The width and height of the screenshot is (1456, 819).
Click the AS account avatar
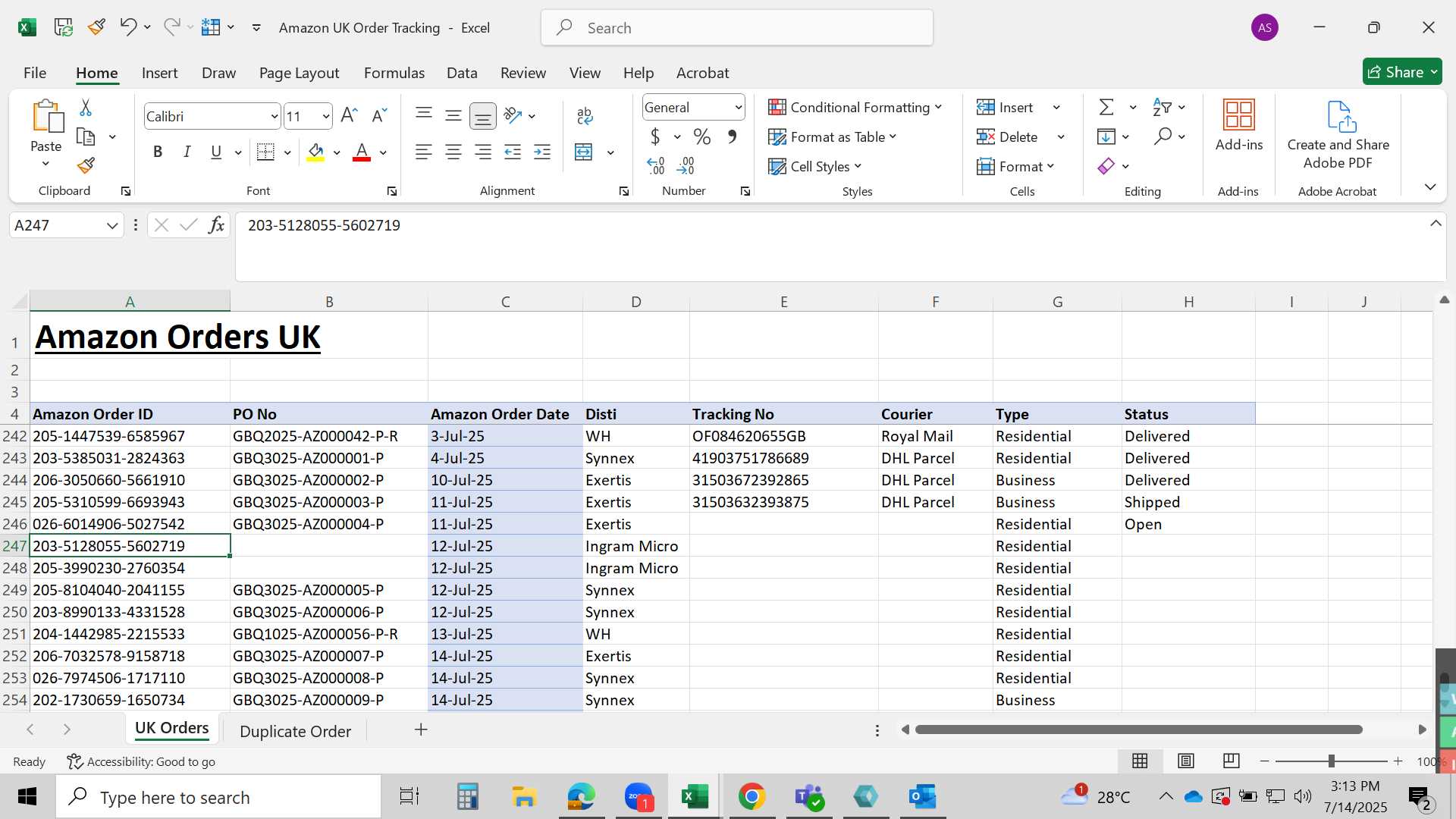point(1264,28)
